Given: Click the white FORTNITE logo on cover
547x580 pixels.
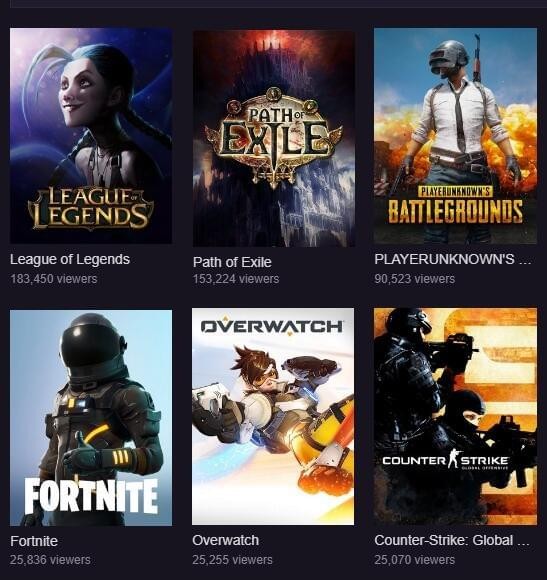Looking at the screenshot, I should pyautogui.click(x=91, y=496).
